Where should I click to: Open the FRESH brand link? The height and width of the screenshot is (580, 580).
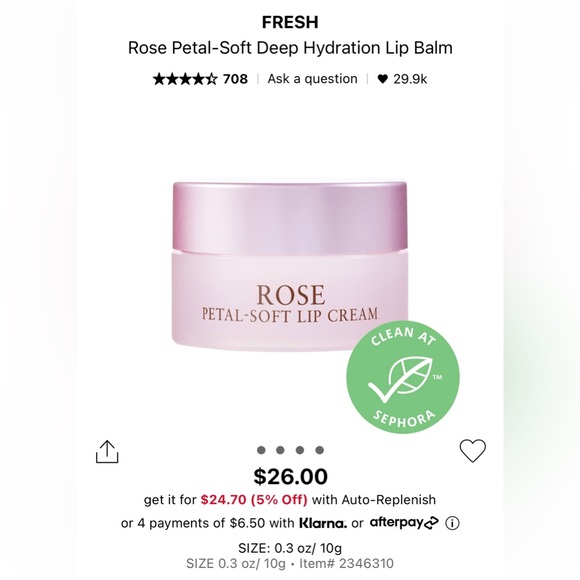click(x=290, y=22)
